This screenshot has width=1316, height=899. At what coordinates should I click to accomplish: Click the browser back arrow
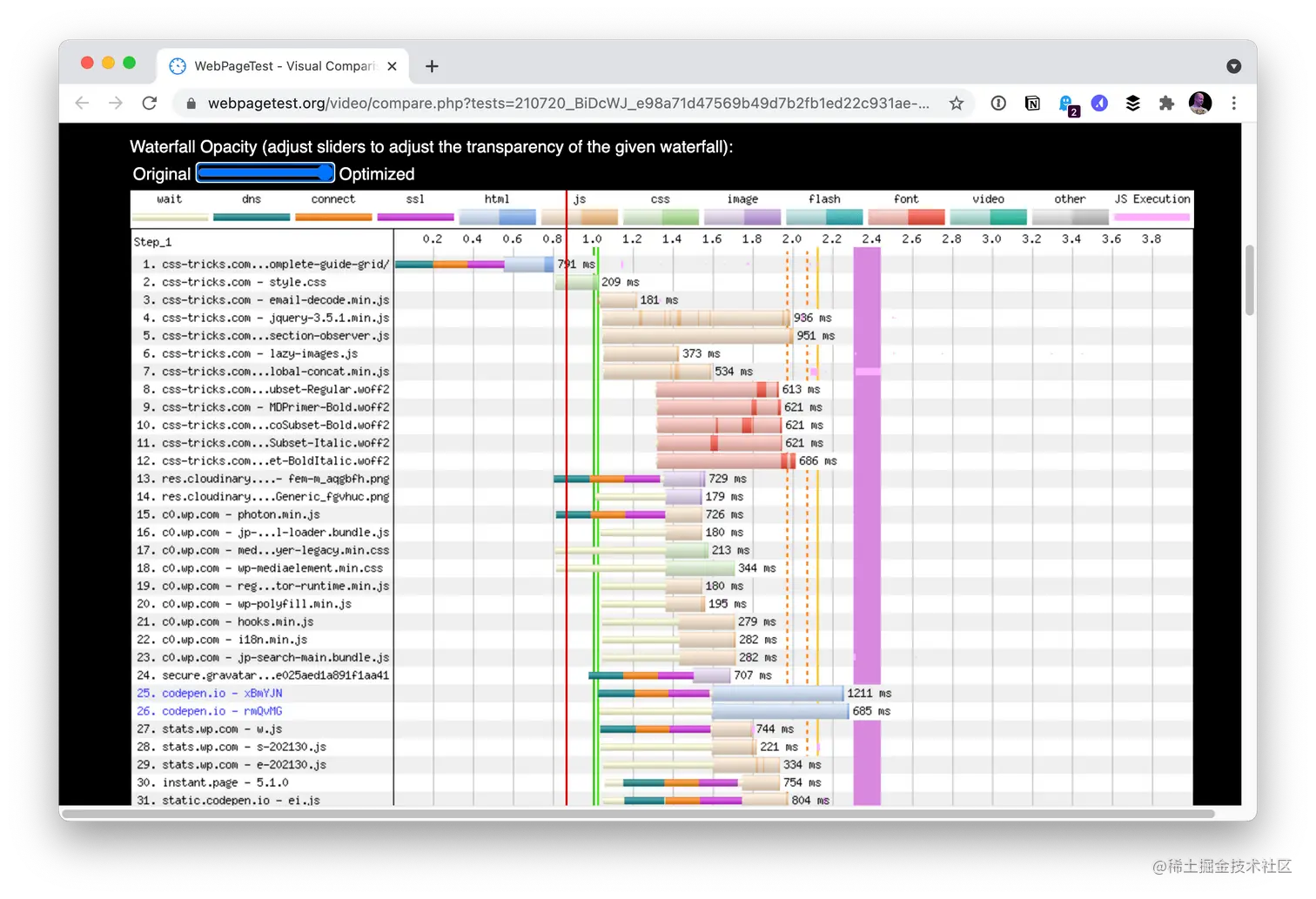point(82,103)
